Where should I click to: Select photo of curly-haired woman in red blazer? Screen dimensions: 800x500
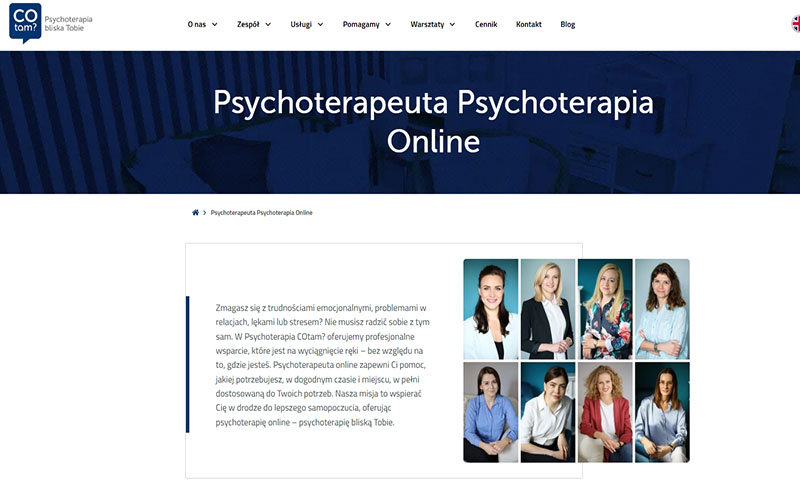click(x=605, y=412)
